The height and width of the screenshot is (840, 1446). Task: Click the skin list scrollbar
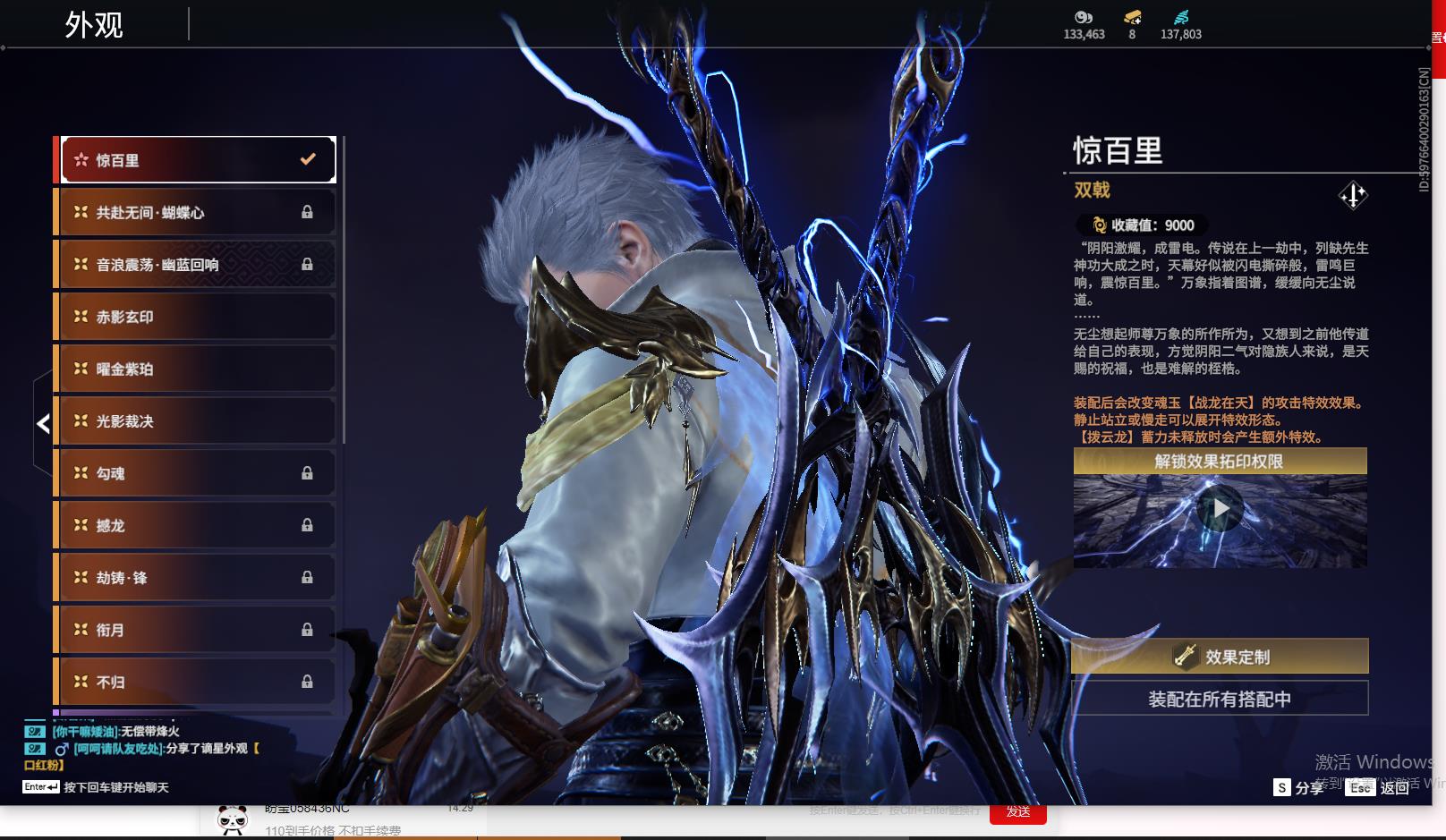coord(344,290)
